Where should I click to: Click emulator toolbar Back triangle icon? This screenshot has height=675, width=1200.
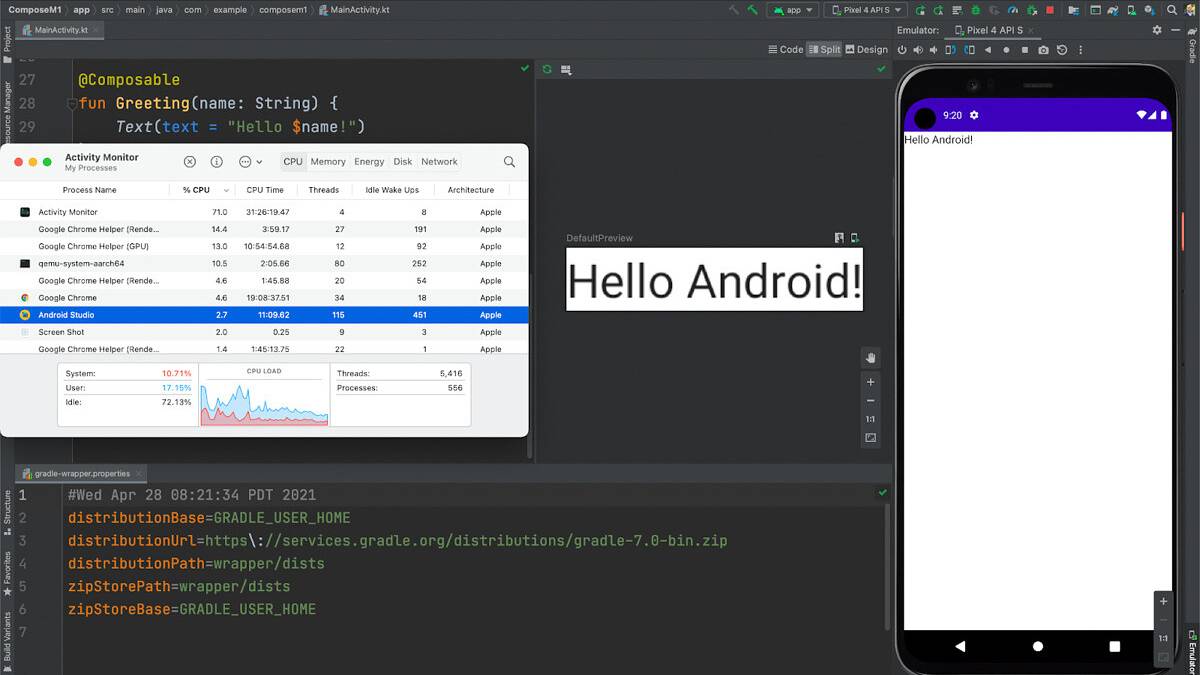pos(988,49)
